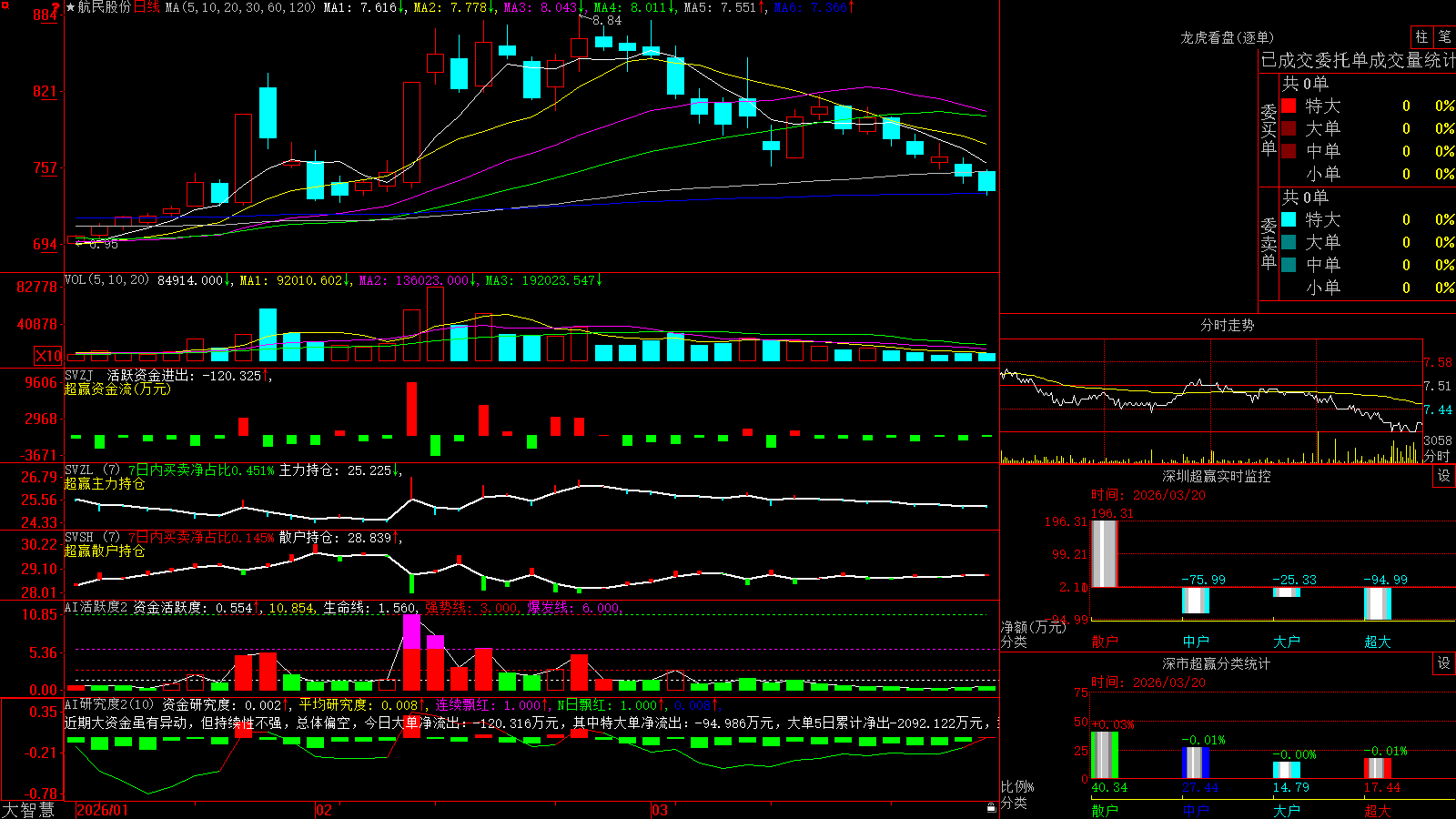Click the 设 settings icon for 深圳超赢实时监控
The width and height of the screenshot is (1456, 819).
coord(1444,476)
